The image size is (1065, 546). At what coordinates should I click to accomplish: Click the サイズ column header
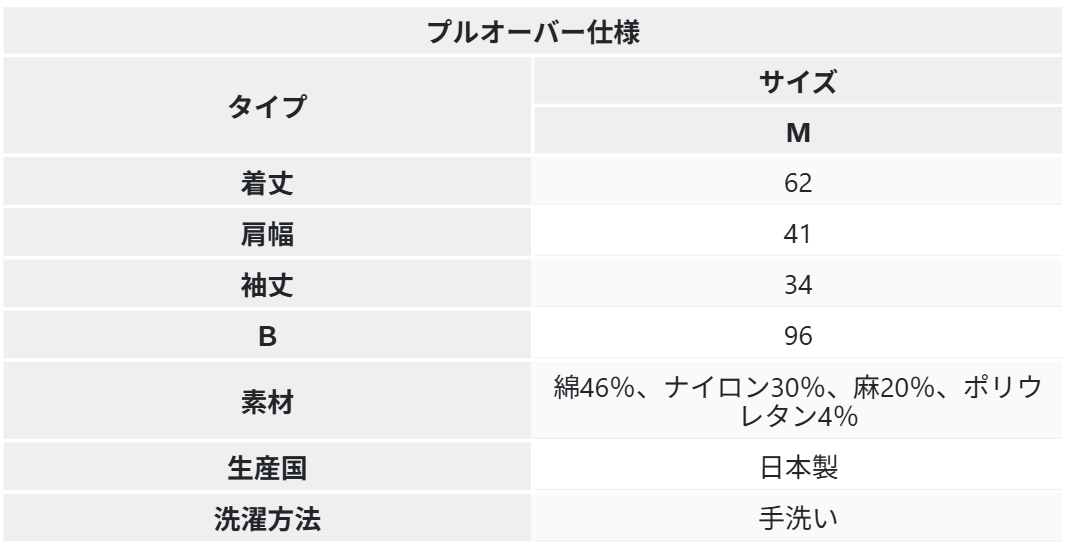coord(797,82)
